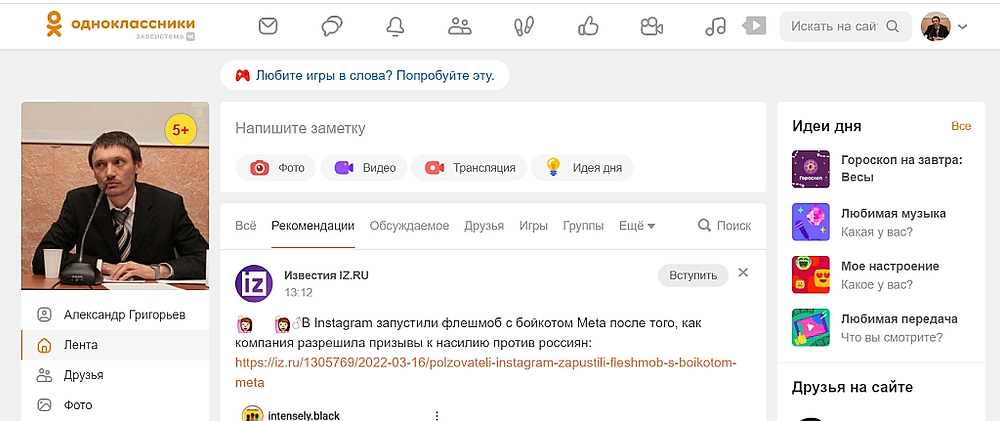The width and height of the screenshot is (1000, 421).
Task: Switch to the Друзья feed tab
Action: point(484,226)
